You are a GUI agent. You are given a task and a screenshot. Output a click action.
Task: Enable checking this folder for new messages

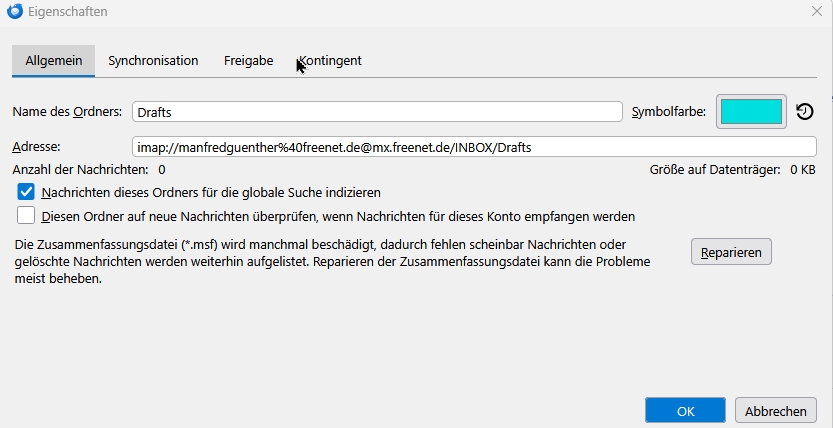tap(27, 215)
